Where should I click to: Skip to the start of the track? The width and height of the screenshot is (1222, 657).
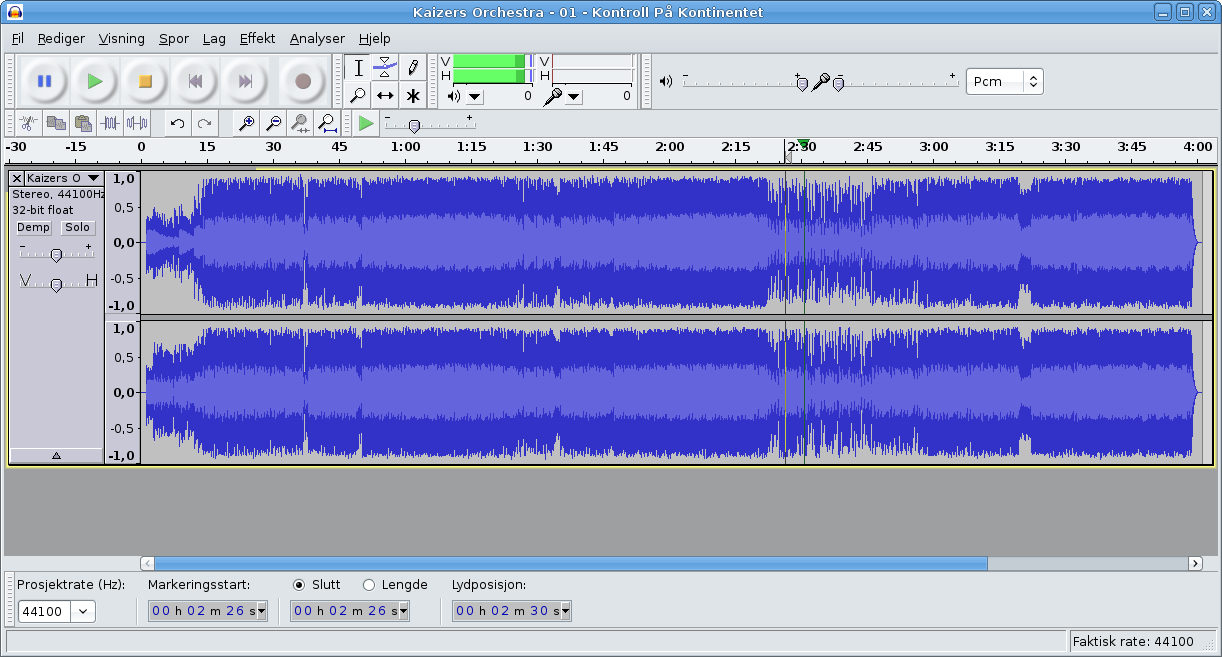pos(196,81)
